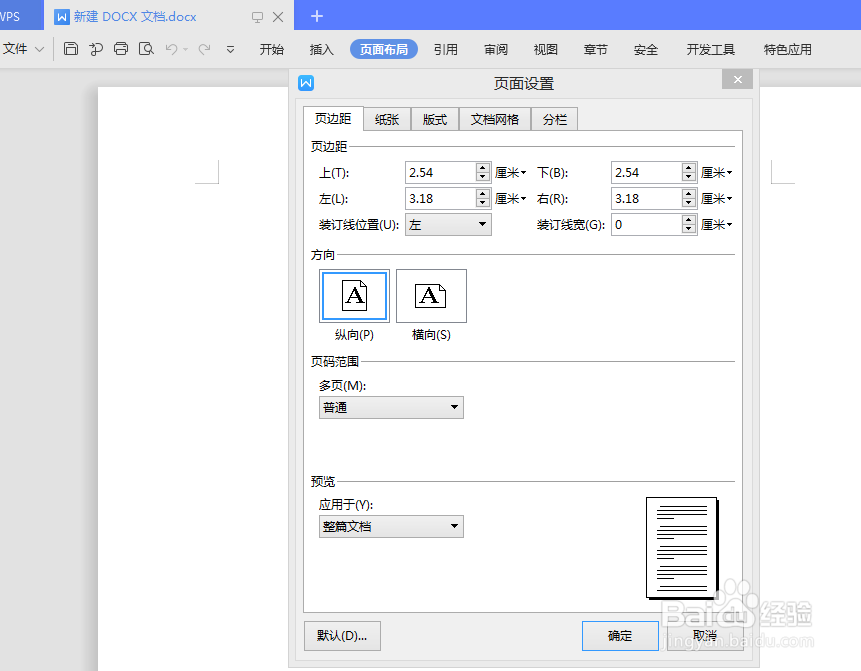
Task: Click the Redo icon
Action: point(203,48)
